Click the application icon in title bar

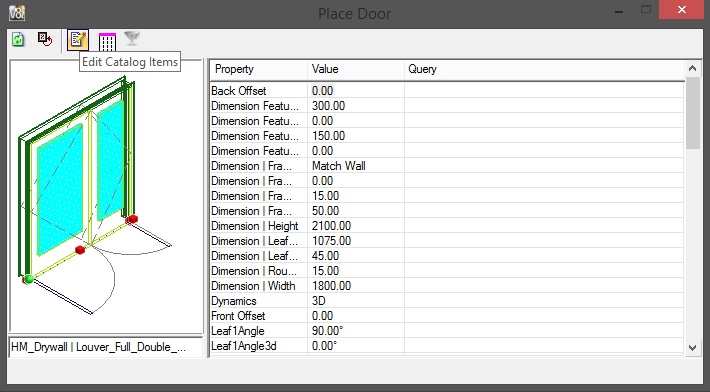tap(17, 13)
